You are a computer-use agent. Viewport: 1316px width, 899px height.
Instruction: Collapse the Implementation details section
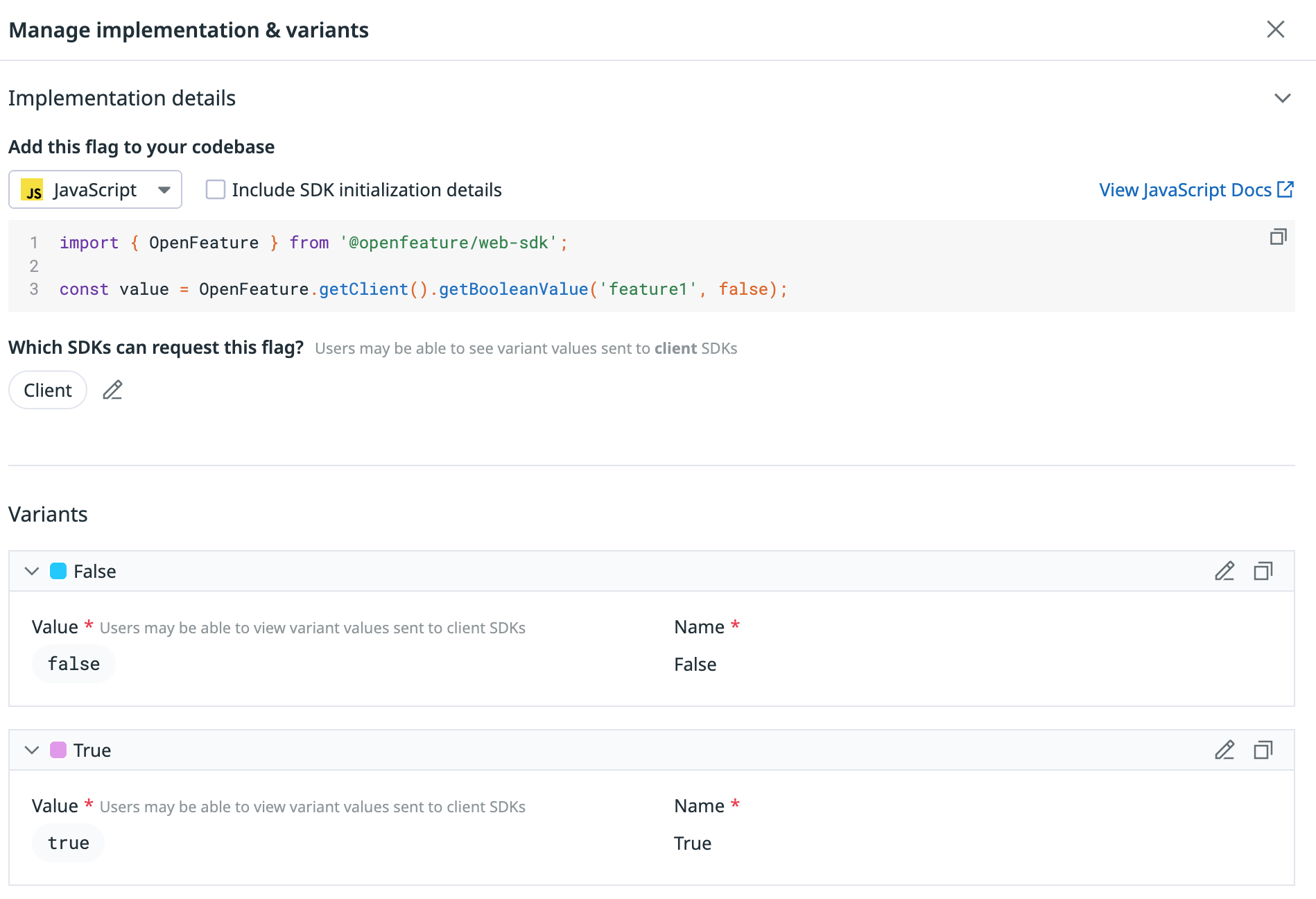coord(1282,99)
